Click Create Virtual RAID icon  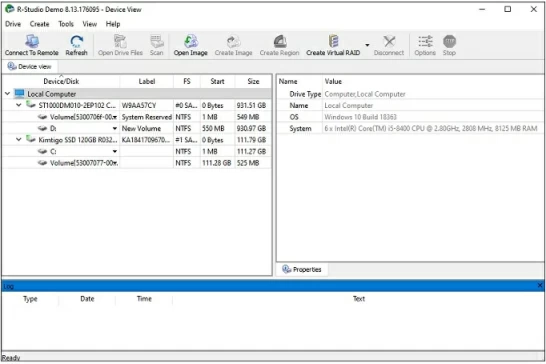[x=333, y=41]
